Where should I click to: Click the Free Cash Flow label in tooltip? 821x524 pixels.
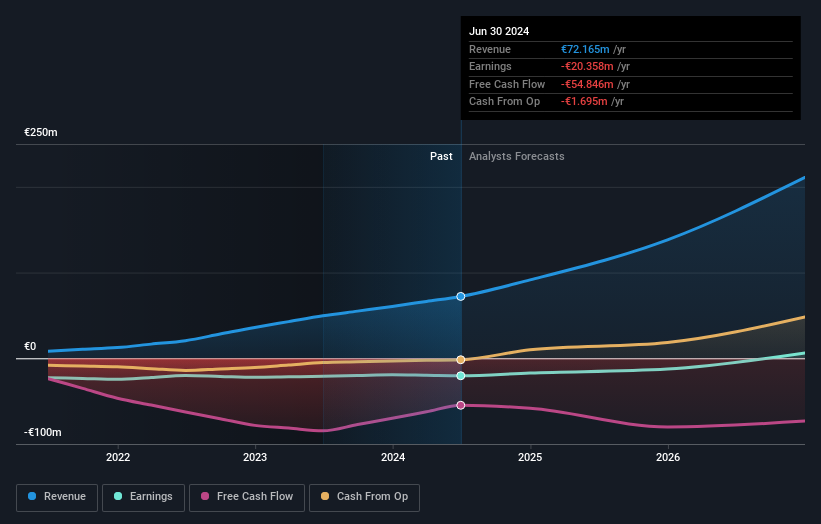pyautogui.click(x=507, y=84)
